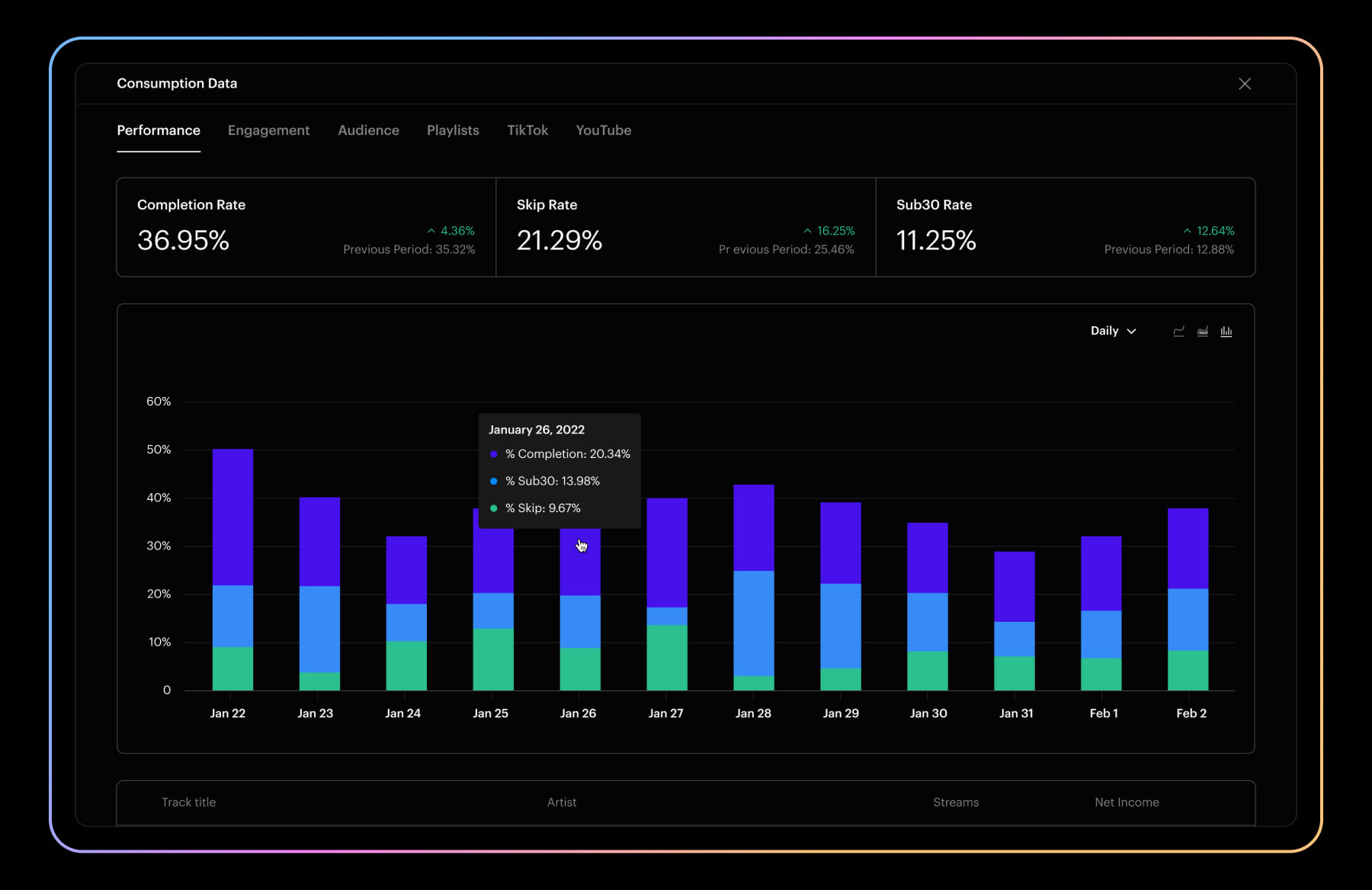Select the YouTube tab

coord(603,130)
